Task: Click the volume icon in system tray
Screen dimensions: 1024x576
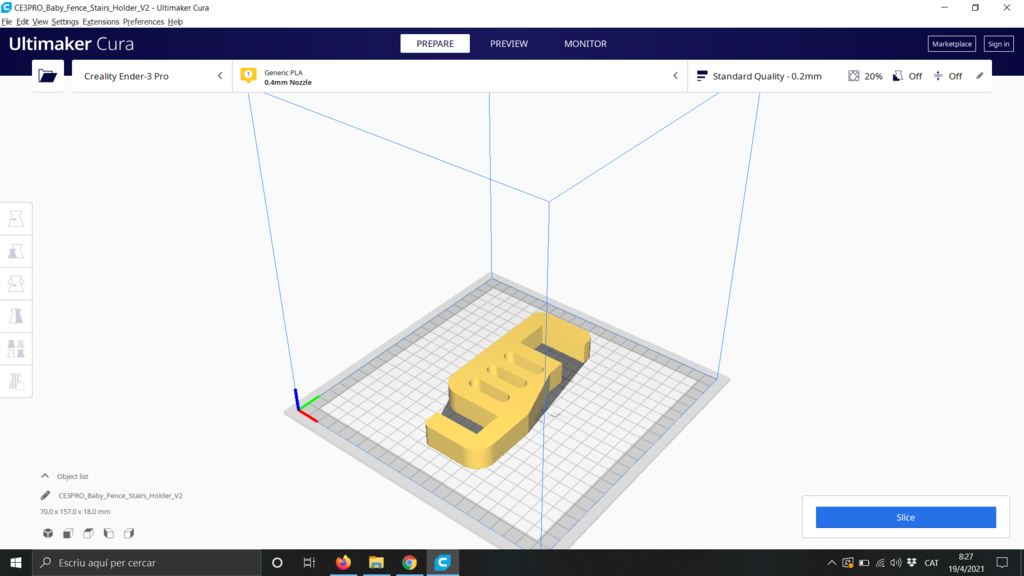Action: (x=895, y=563)
